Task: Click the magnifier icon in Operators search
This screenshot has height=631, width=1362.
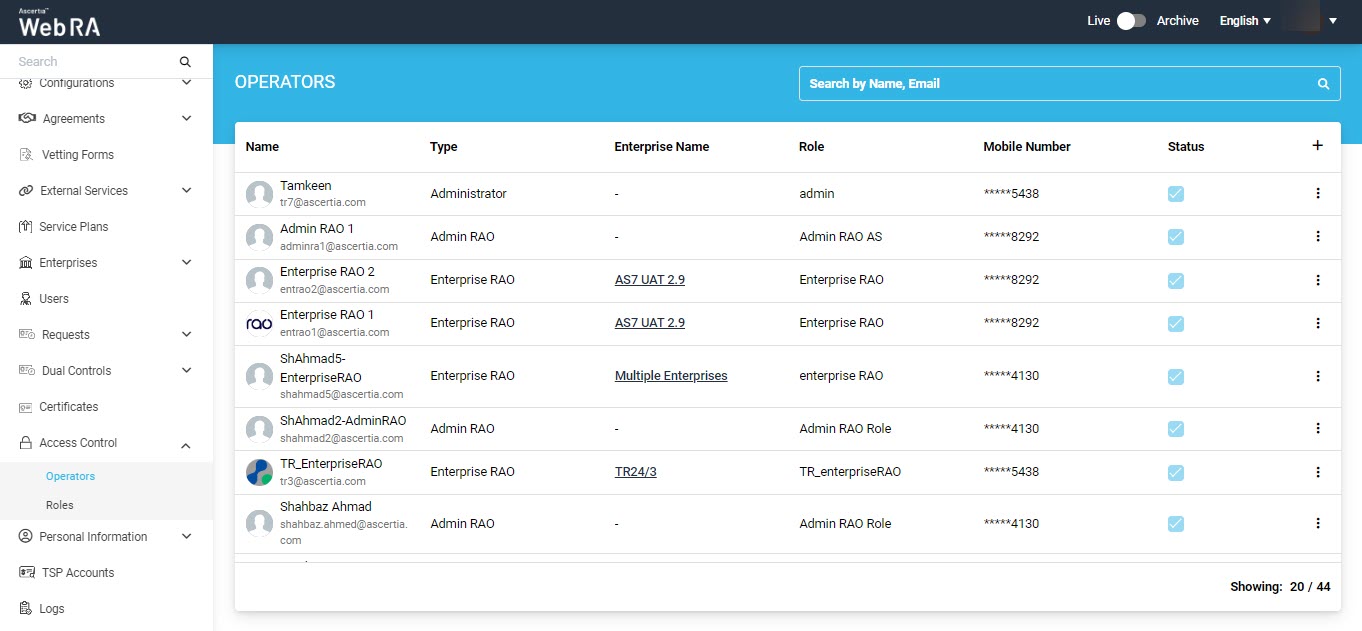Action: click(x=1323, y=84)
